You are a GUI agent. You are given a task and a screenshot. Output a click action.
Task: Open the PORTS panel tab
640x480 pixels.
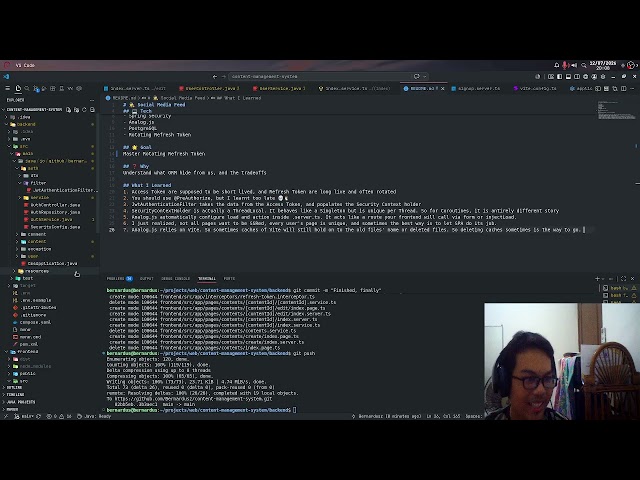click(x=229, y=279)
